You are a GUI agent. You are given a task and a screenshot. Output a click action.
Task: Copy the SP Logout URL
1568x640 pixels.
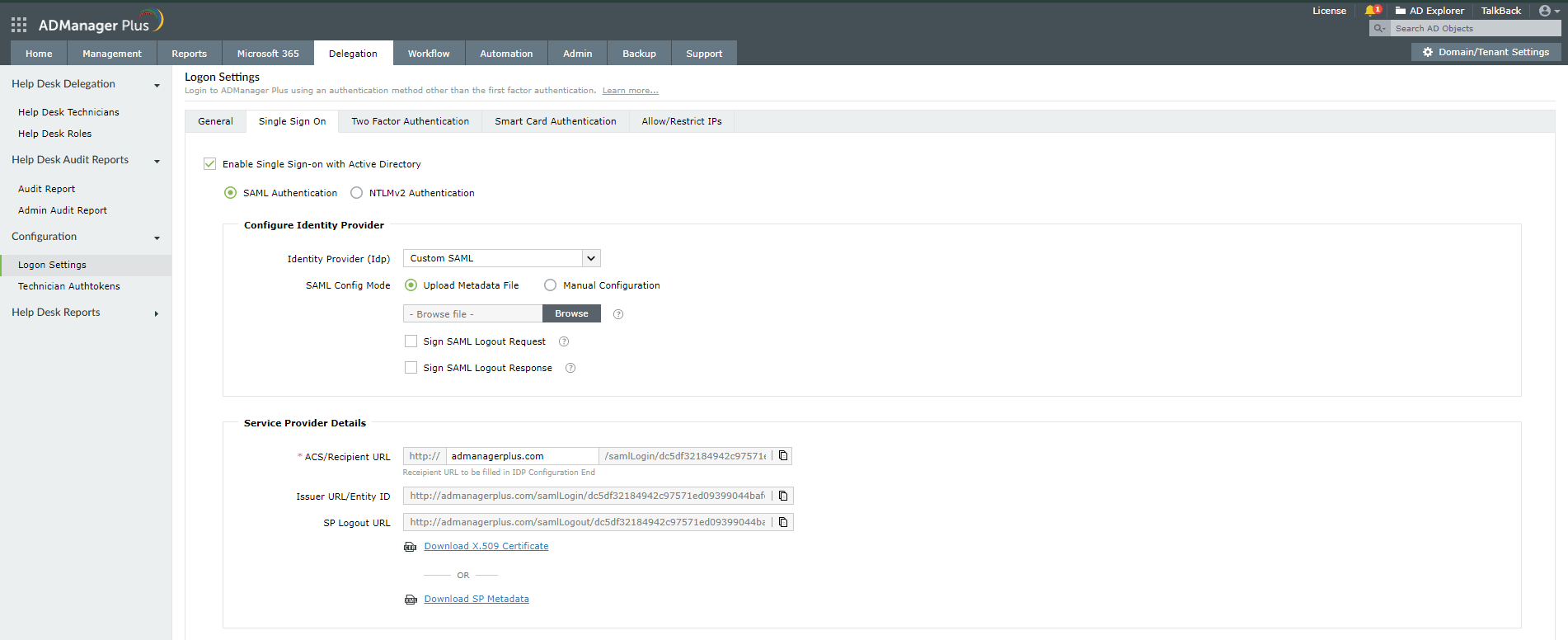click(783, 522)
